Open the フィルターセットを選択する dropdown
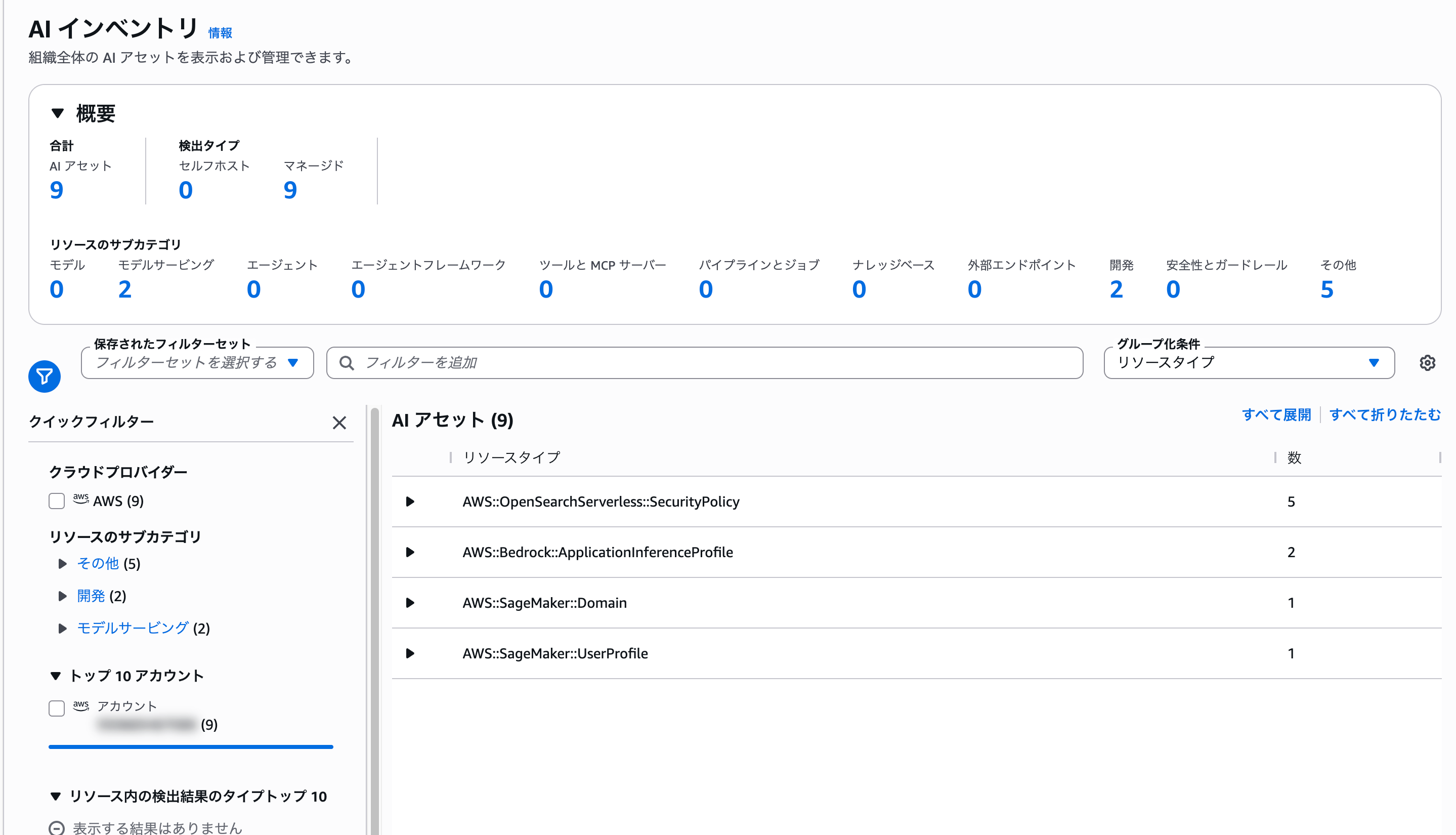1456x835 pixels. [197, 363]
